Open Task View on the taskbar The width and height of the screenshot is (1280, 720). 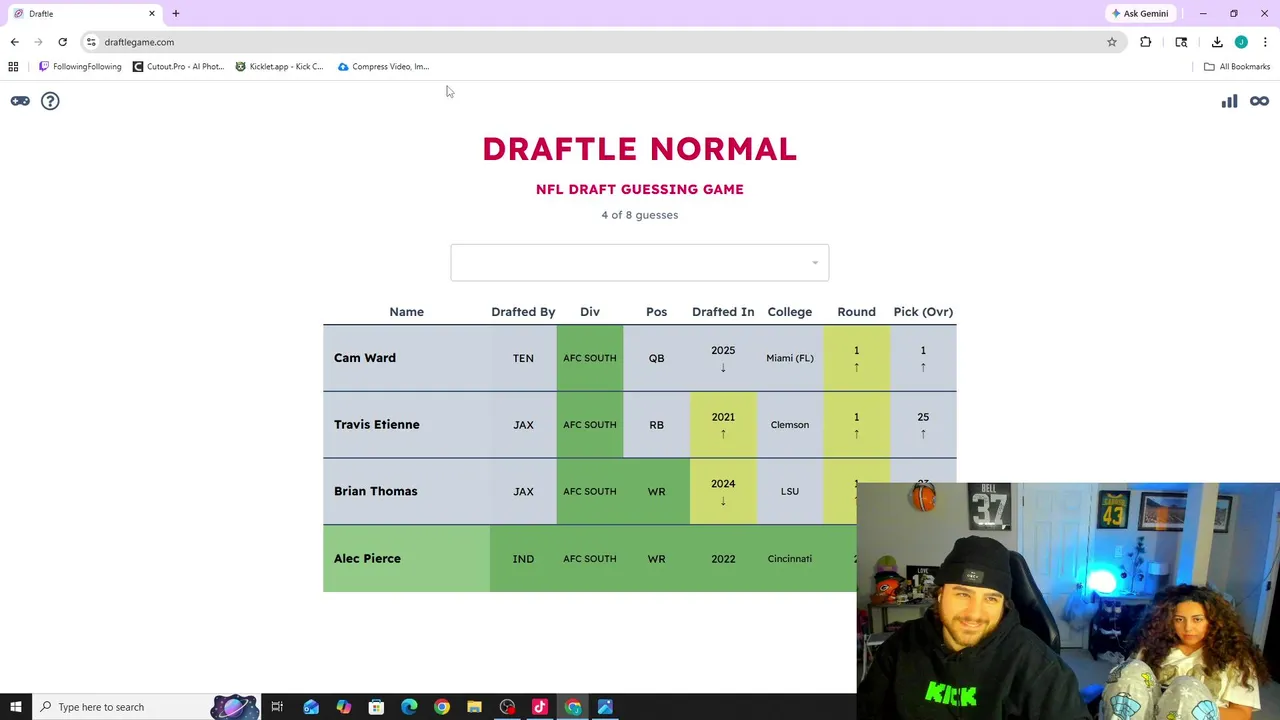pyautogui.click(x=277, y=707)
